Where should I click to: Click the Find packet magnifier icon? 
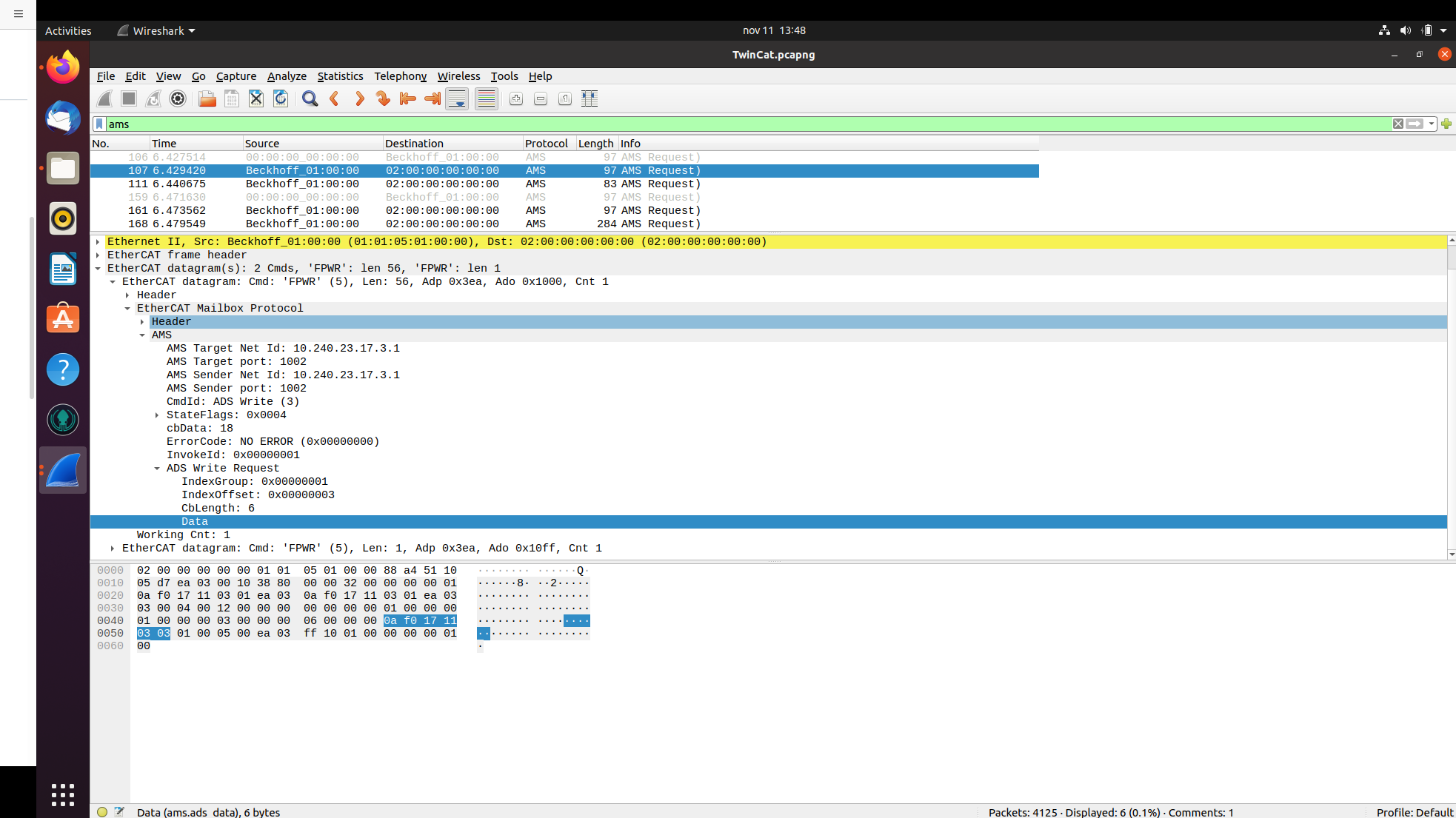[310, 98]
